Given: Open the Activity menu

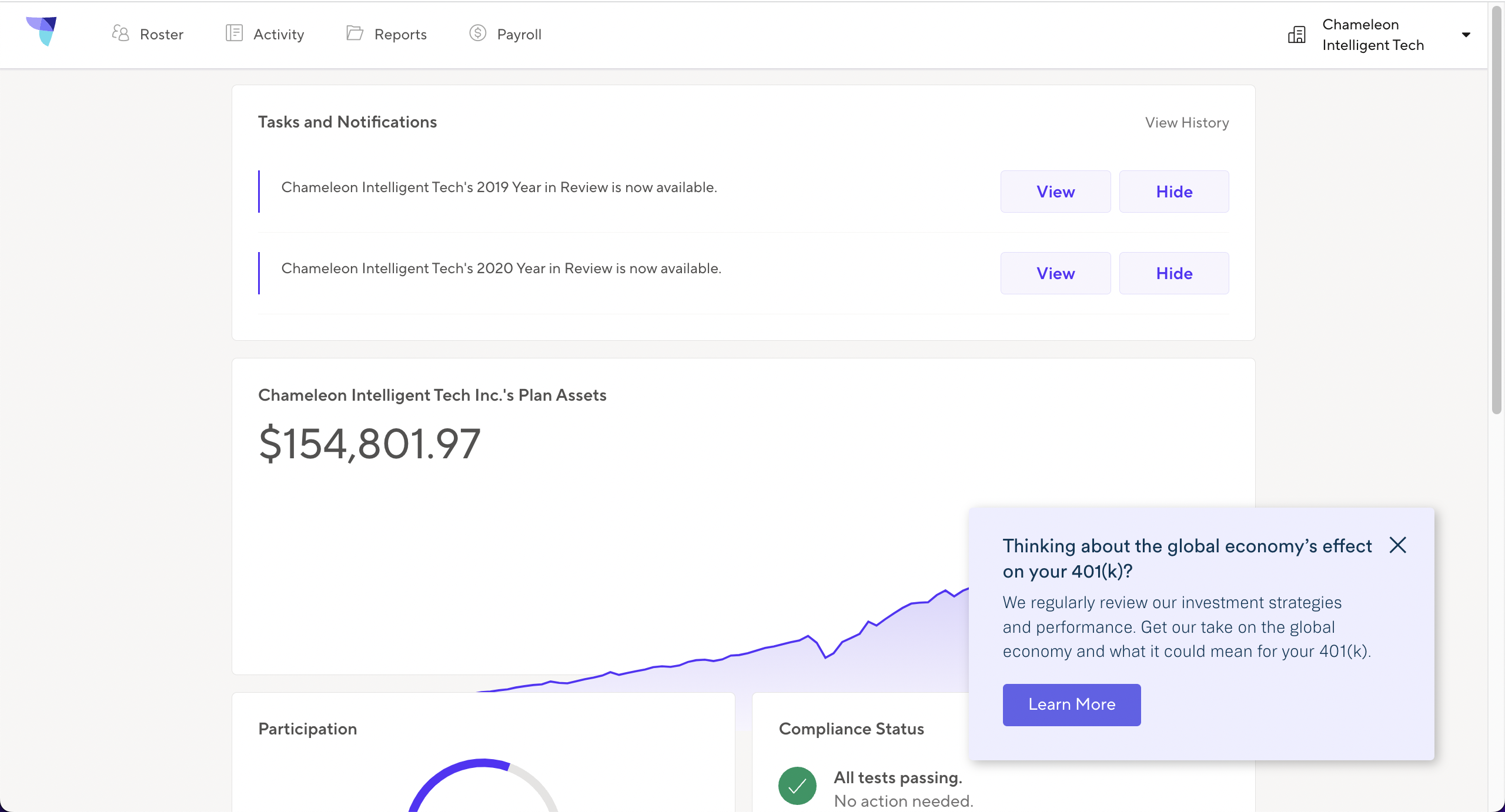Looking at the screenshot, I should 265,34.
